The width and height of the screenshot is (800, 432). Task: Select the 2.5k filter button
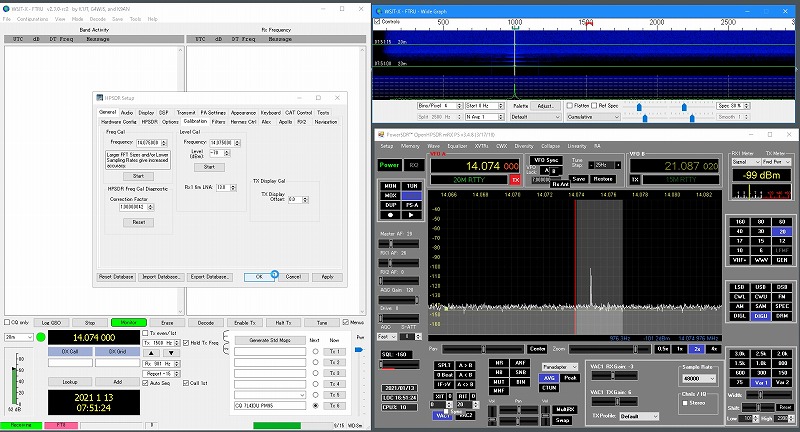point(760,353)
